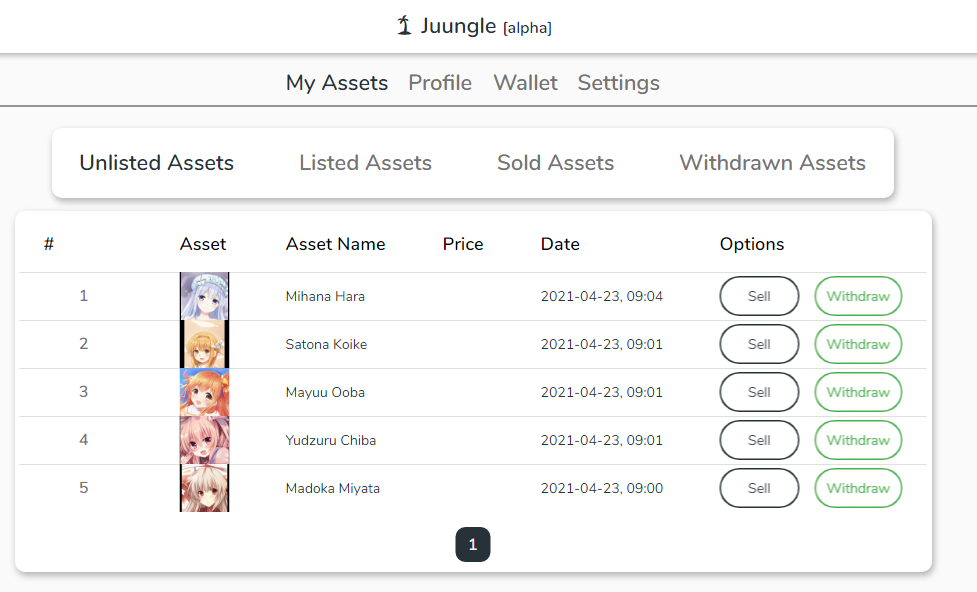The width and height of the screenshot is (977, 592).
Task: Open Yudzuru Chiba asset thumbnail
Action: (204, 440)
